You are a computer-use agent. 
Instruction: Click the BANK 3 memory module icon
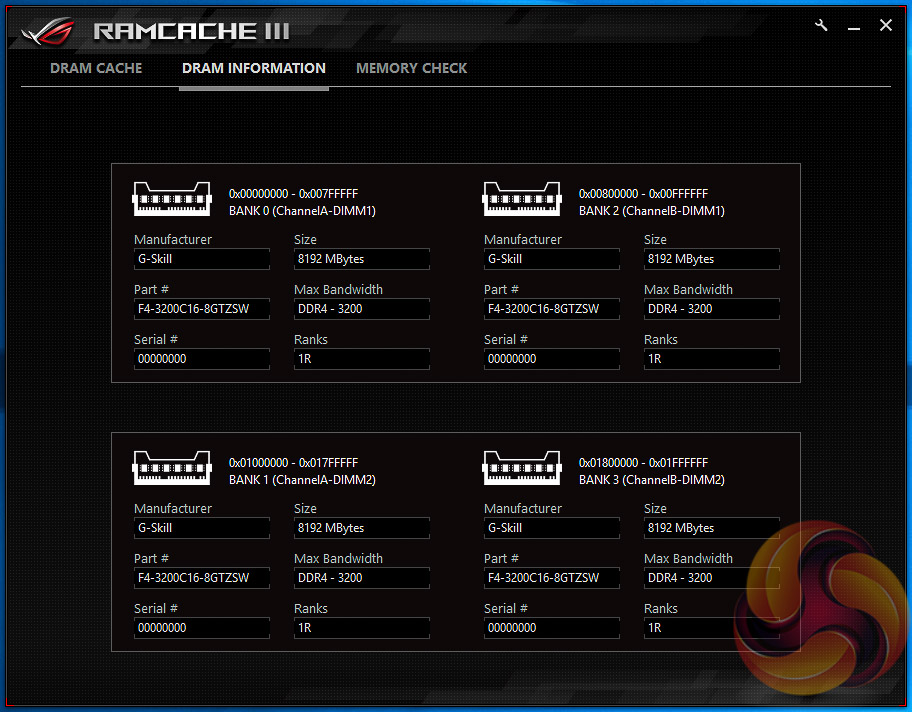(x=522, y=468)
